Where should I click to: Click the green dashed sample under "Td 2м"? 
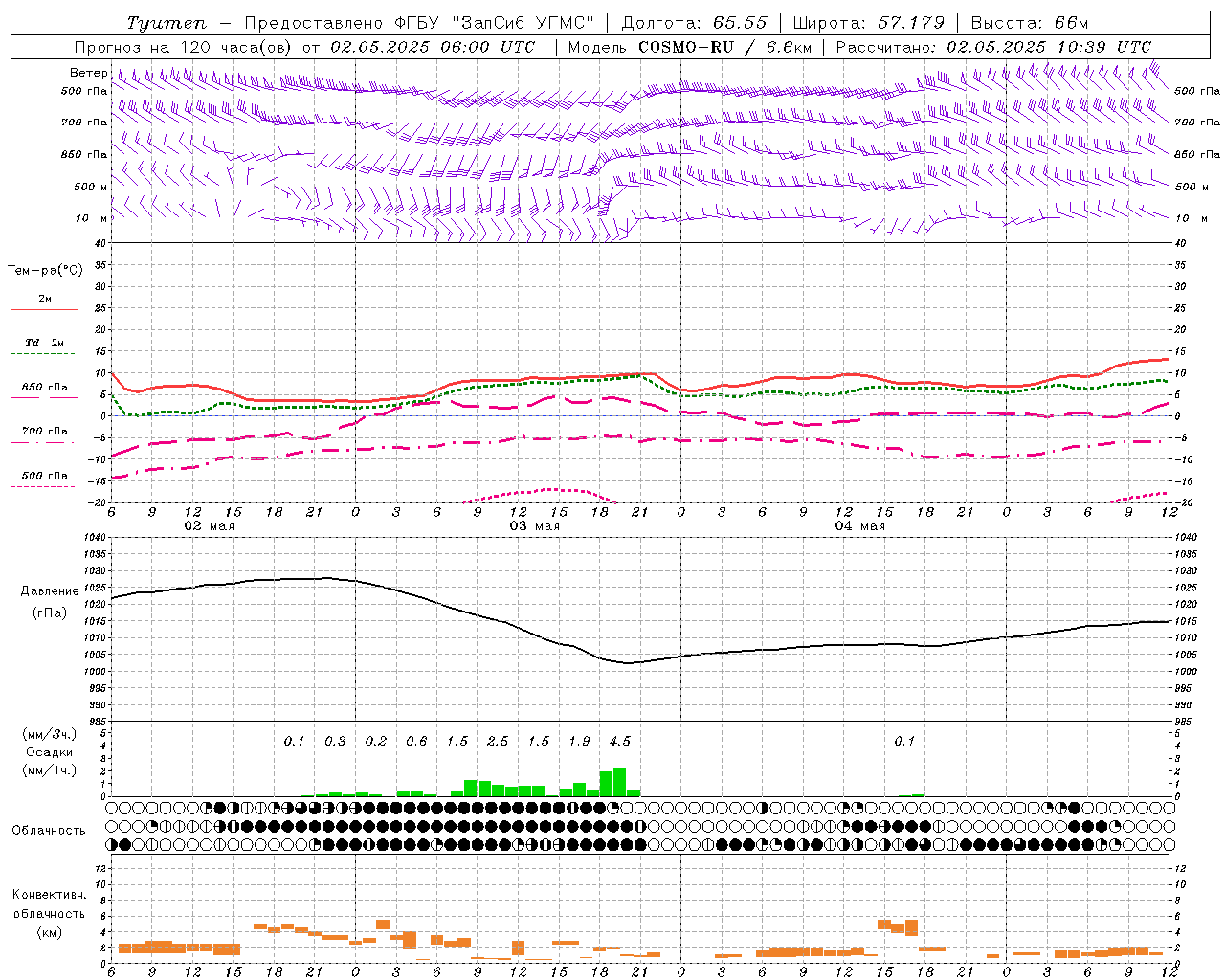point(43,354)
